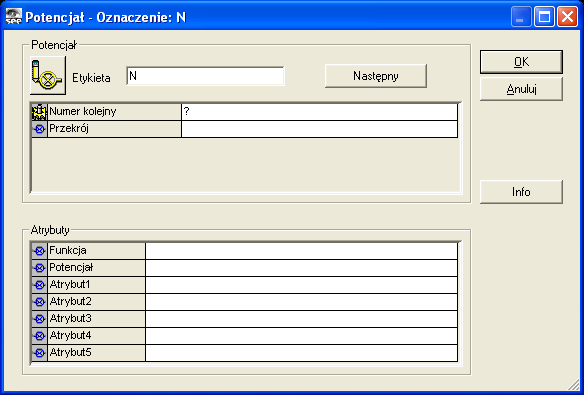This screenshot has height=395, width=584.
Task: Close the Potencjał dialog window
Action: tap(567, 17)
